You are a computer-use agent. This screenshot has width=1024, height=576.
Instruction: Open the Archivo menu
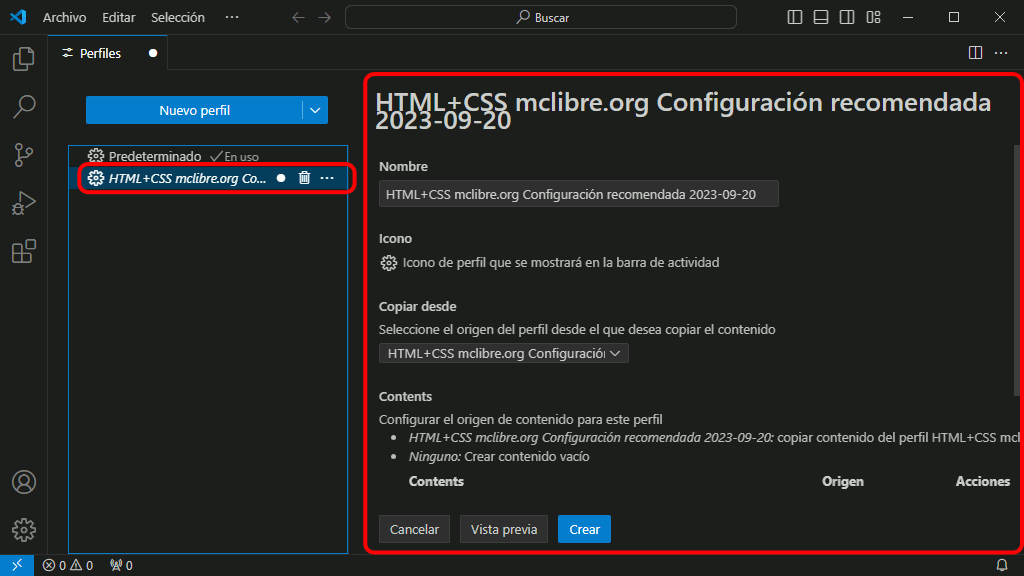click(64, 18)
